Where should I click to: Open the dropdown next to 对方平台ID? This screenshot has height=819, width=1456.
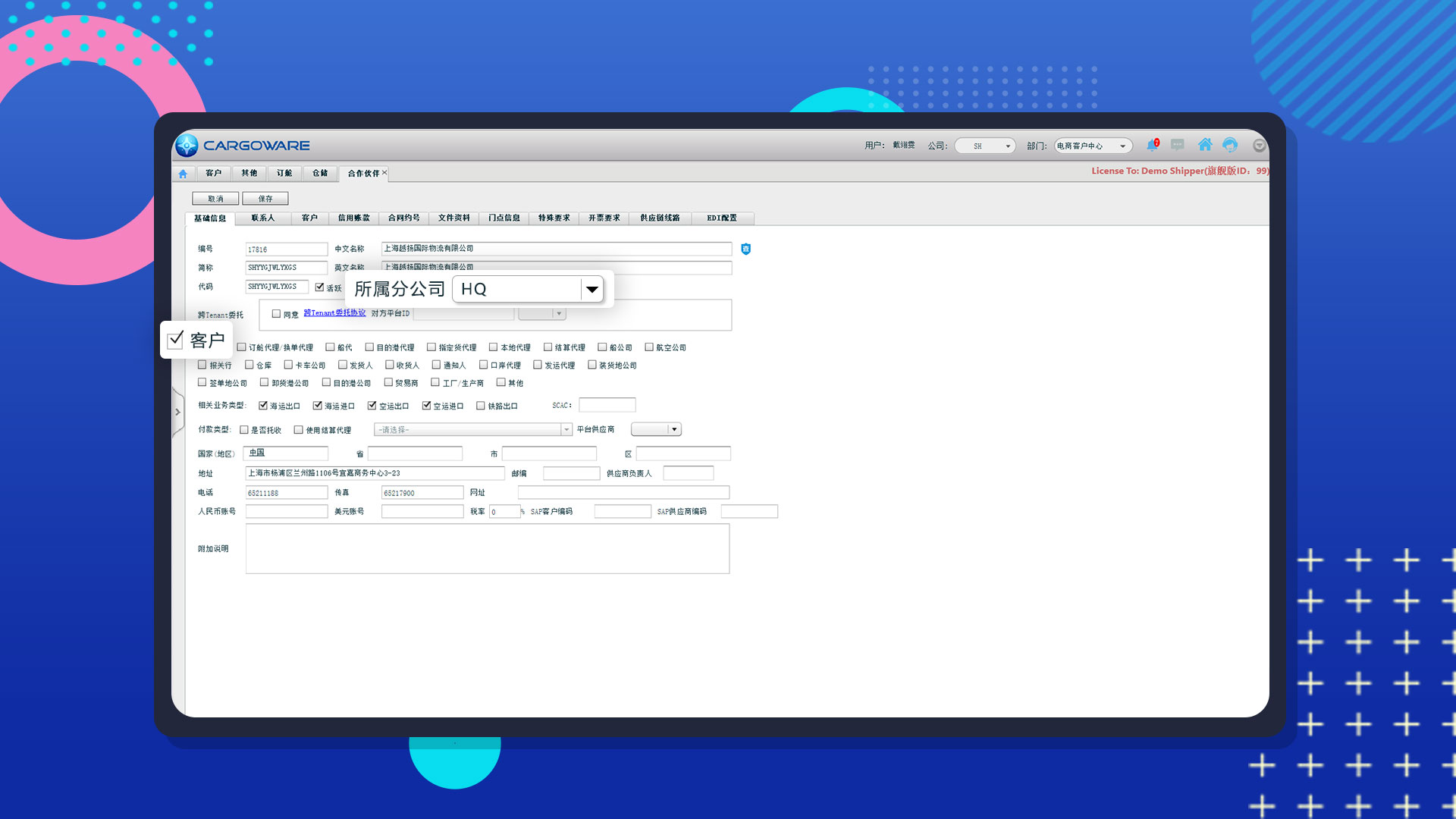click(542, 314)
